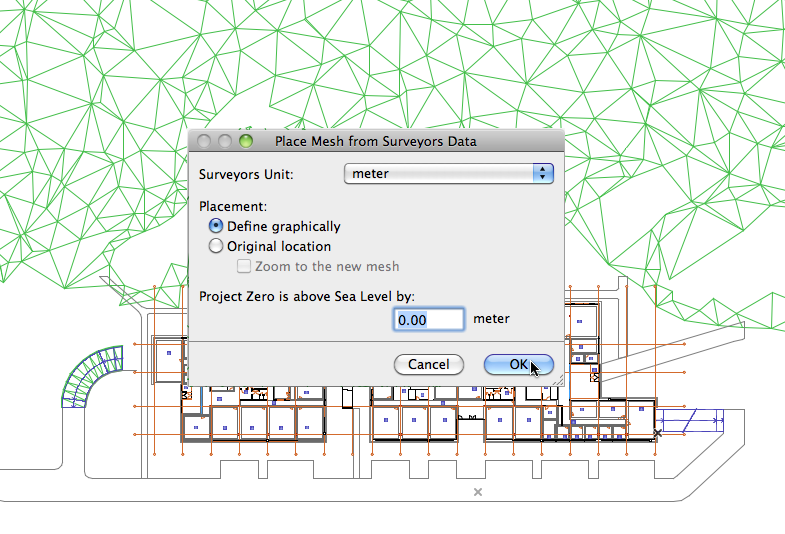This screenshot has height=534, width=785.
Task: Click the Project Zero is above Sea Level label
Action: (307, 297)
